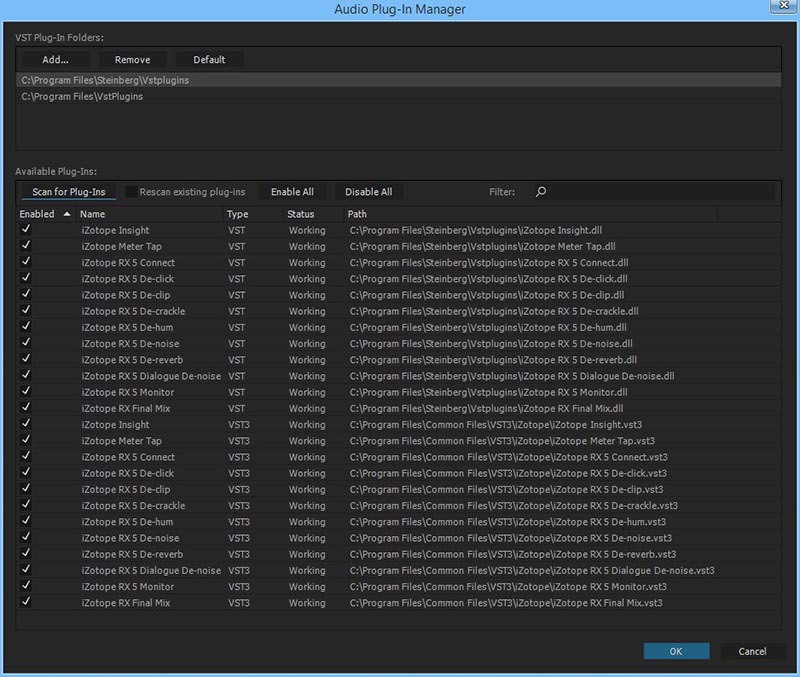
Task: Disable iZotope RX 5 Connect VST checkbox
Action: click(x=26, y=262)
